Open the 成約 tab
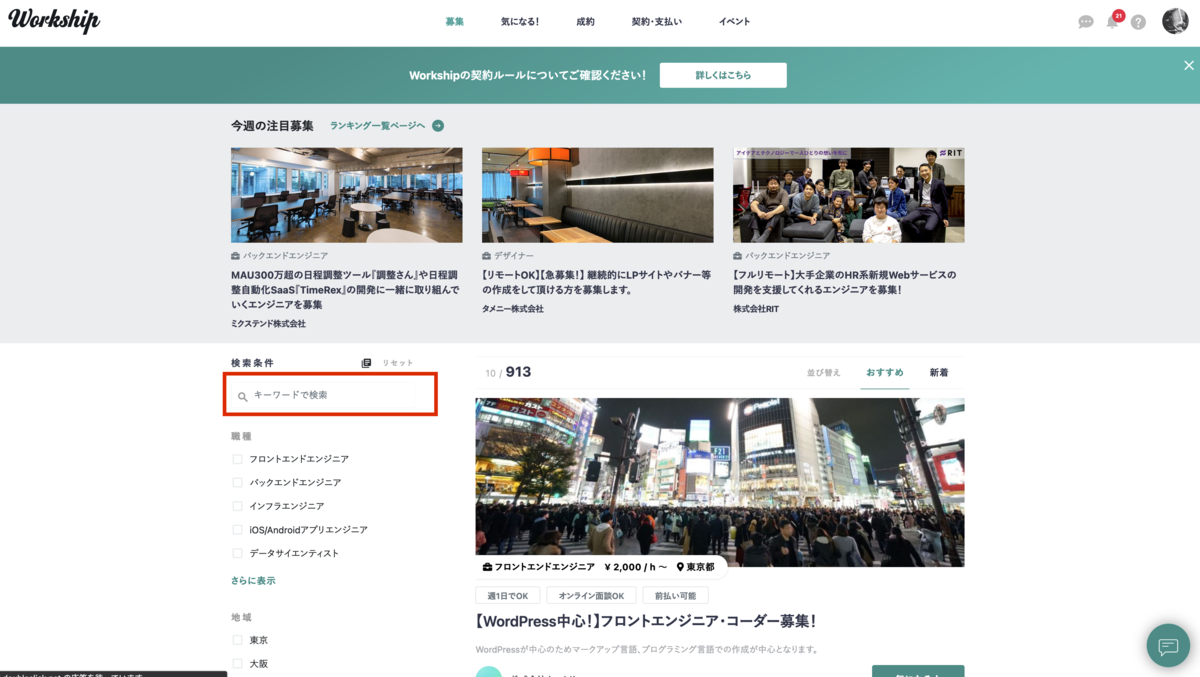This screenshot has height=677, width=1200. [x=585, y=21]
